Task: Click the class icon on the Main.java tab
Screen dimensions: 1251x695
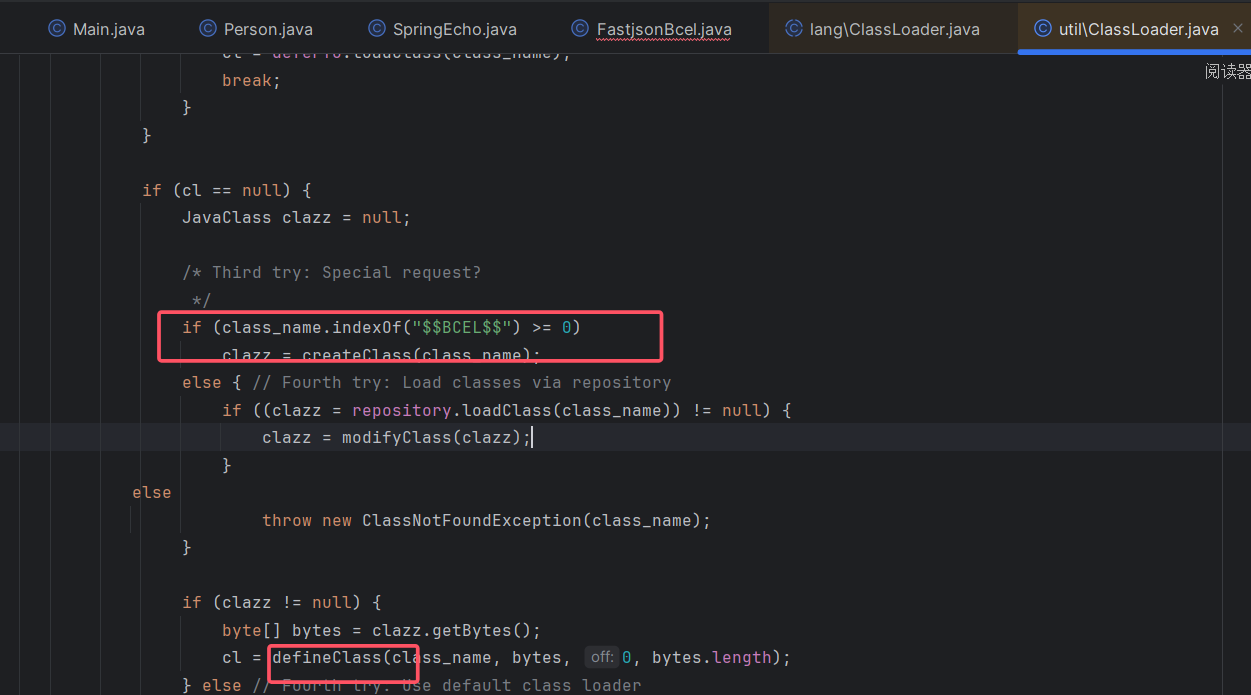Action: coord(57,29)
